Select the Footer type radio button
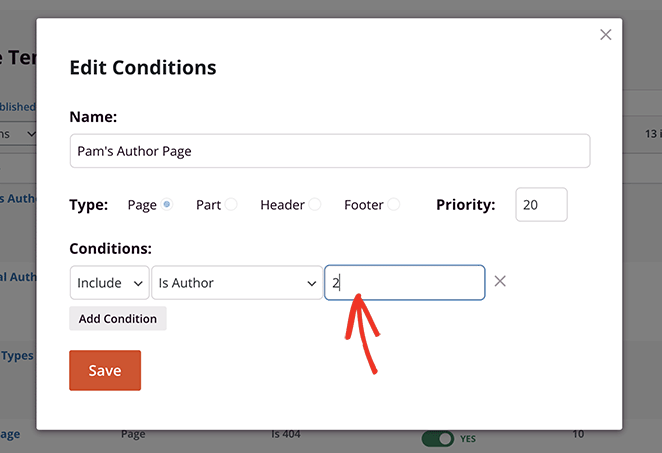The height and width of the screenshot is (453, 662). click(x=394, y=205)
